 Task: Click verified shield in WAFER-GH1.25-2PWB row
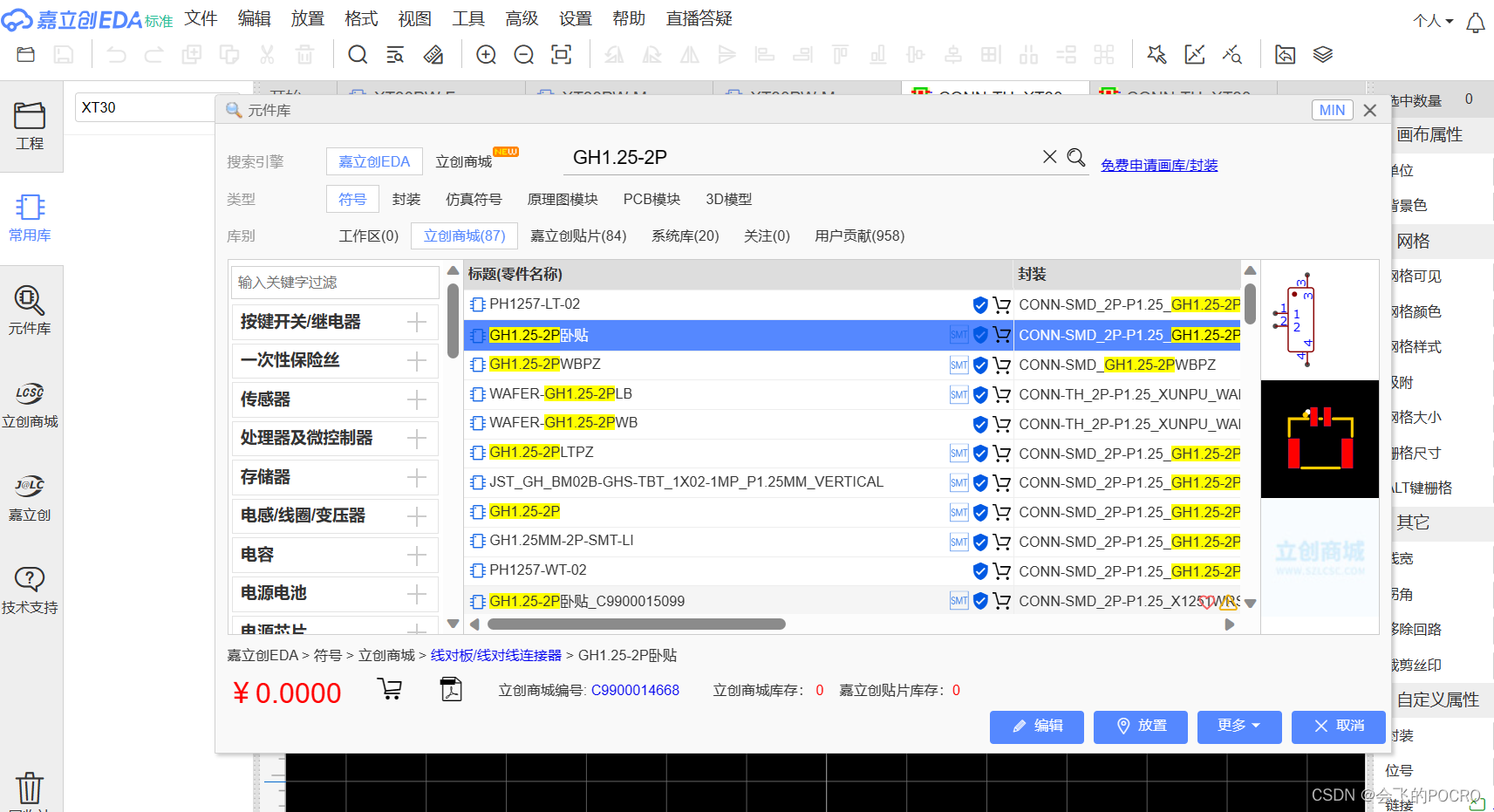point(980,425)
